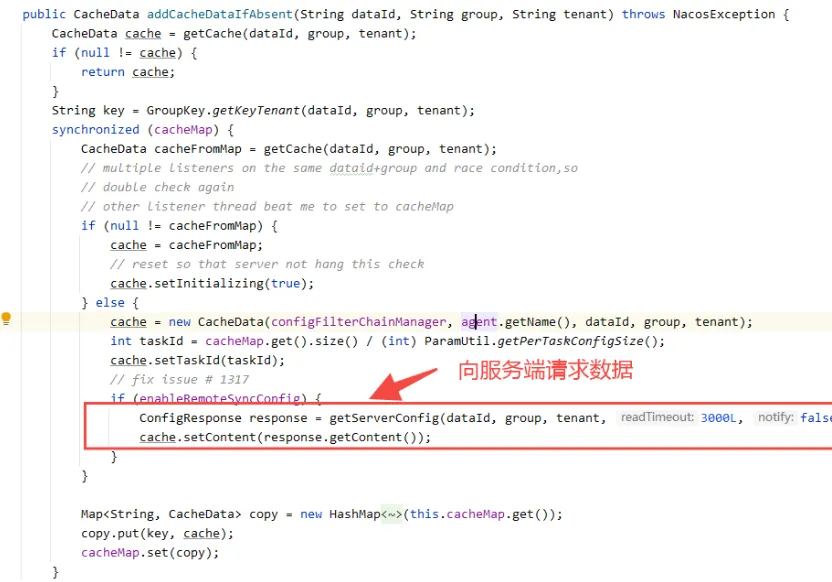Click the NacosException type in throws clause
This screenshot has width=832, height=582.
pyautogui.click(x=724, y=14)
